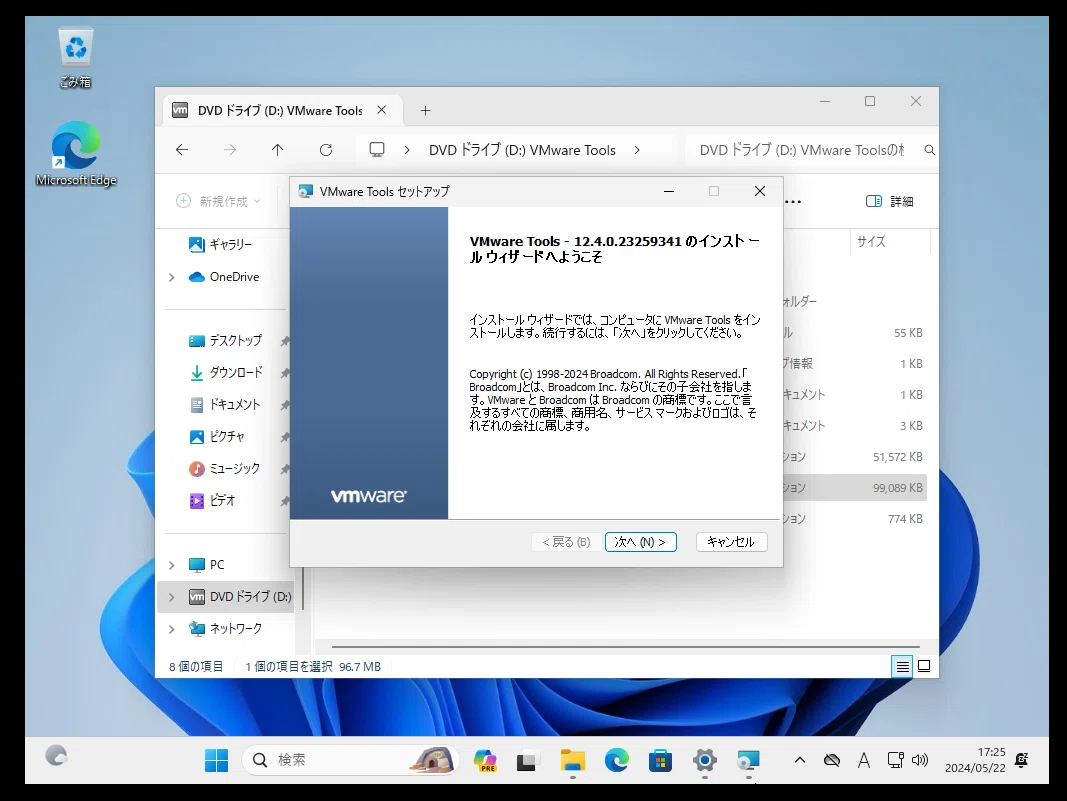Select the file row sized 99,089 KB

pyautogui.click(x=855, y=488)
